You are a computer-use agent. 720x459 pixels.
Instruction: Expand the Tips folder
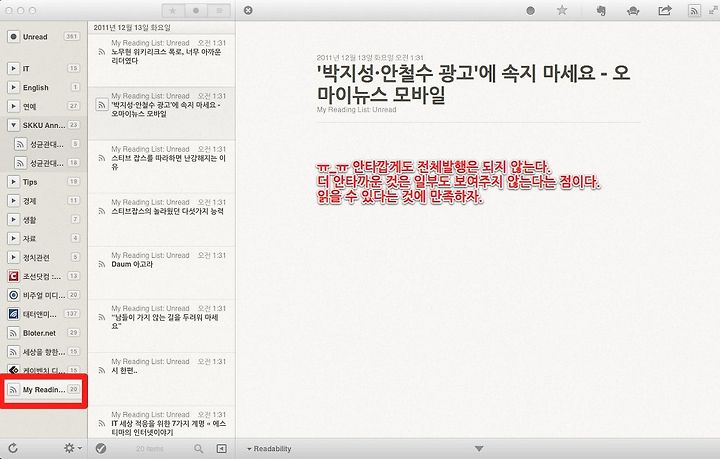pos(13,182)
